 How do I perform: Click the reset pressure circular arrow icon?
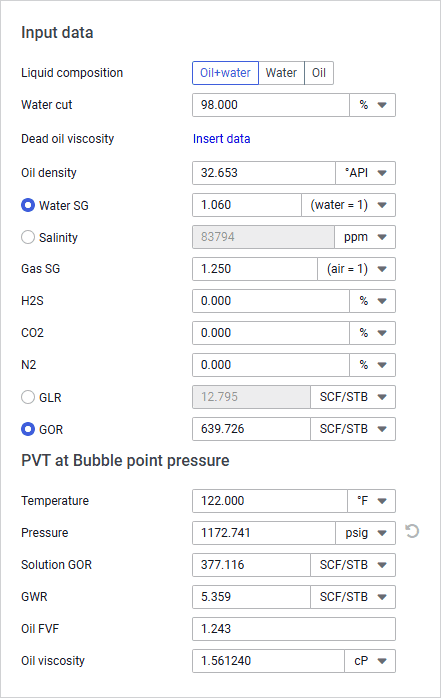coord(412,532)
